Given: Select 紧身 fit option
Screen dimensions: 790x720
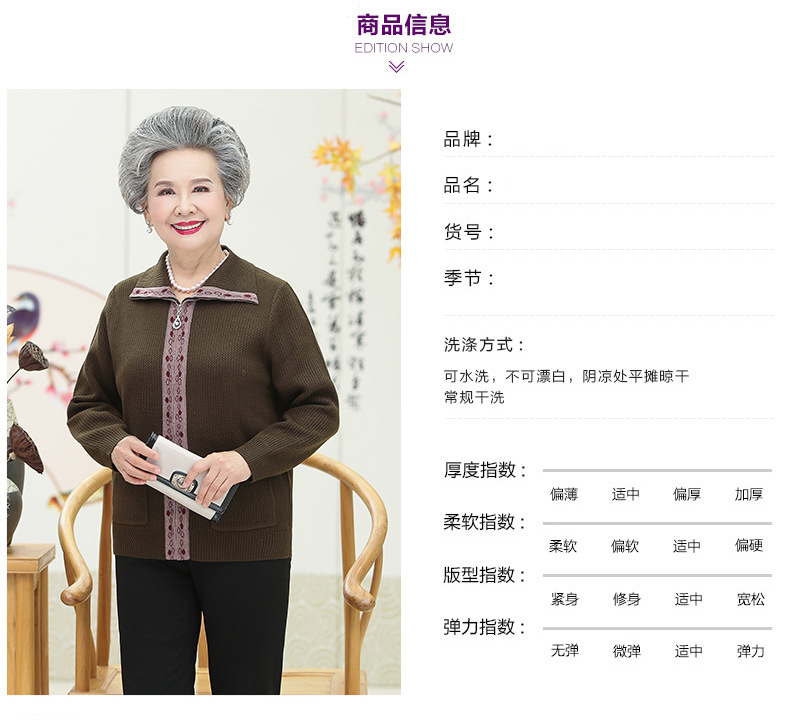Looking at the screenshot, I should 565,599.
